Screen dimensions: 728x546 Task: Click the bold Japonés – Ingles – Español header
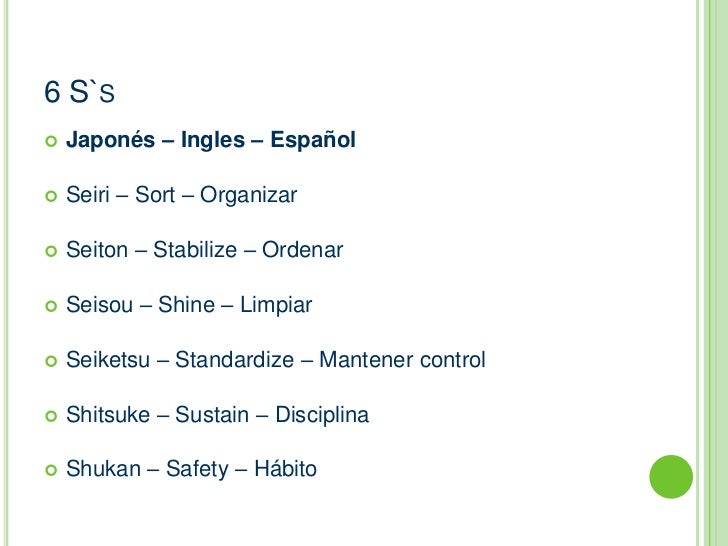211,140
